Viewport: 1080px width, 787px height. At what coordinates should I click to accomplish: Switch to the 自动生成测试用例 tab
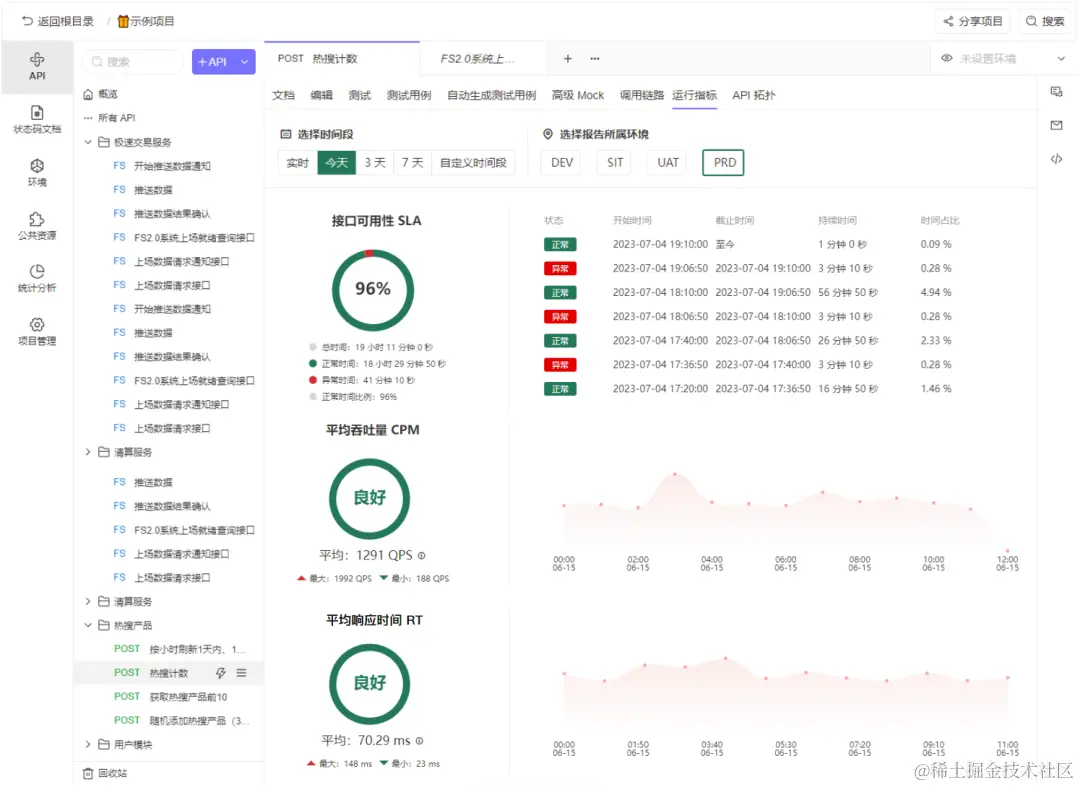pos(491,95)
